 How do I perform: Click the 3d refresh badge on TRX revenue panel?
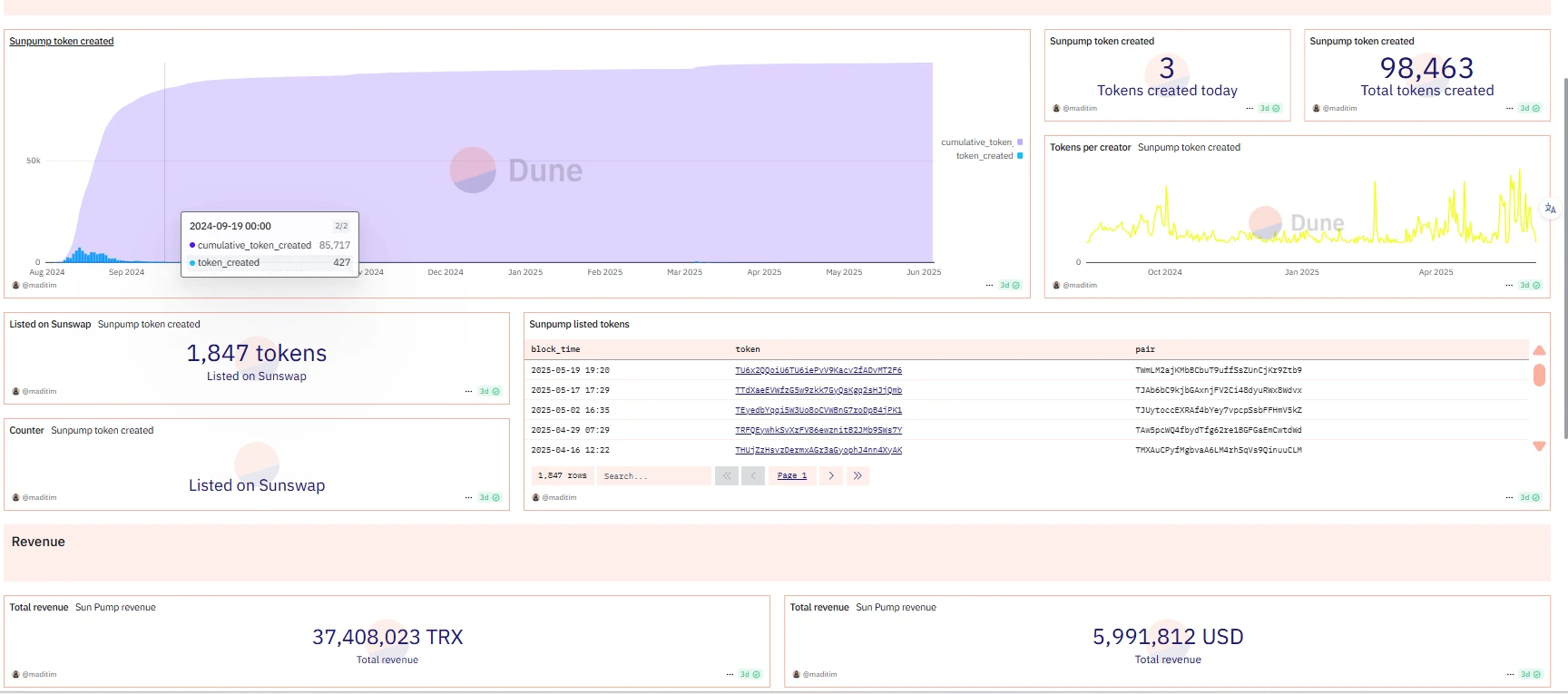click(750, 674)
